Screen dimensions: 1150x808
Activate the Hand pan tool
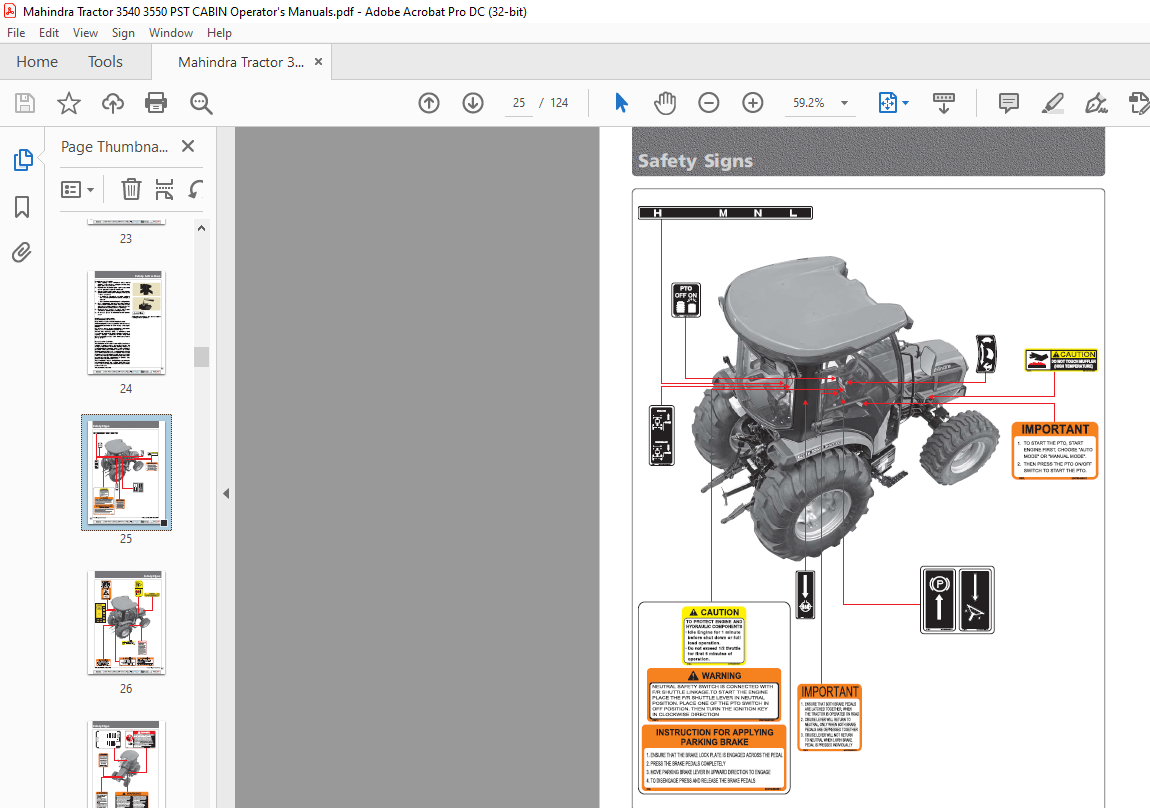664,103
